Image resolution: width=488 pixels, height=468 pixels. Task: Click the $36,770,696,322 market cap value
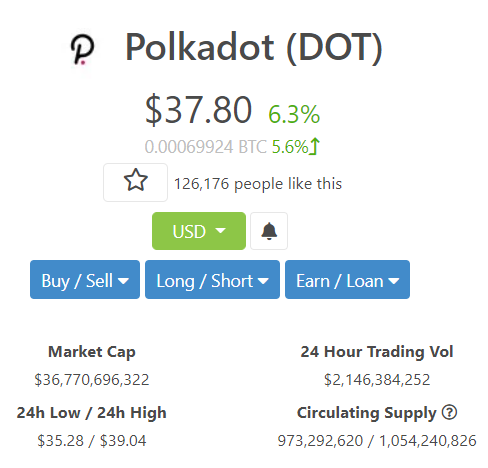coord(92,380)
